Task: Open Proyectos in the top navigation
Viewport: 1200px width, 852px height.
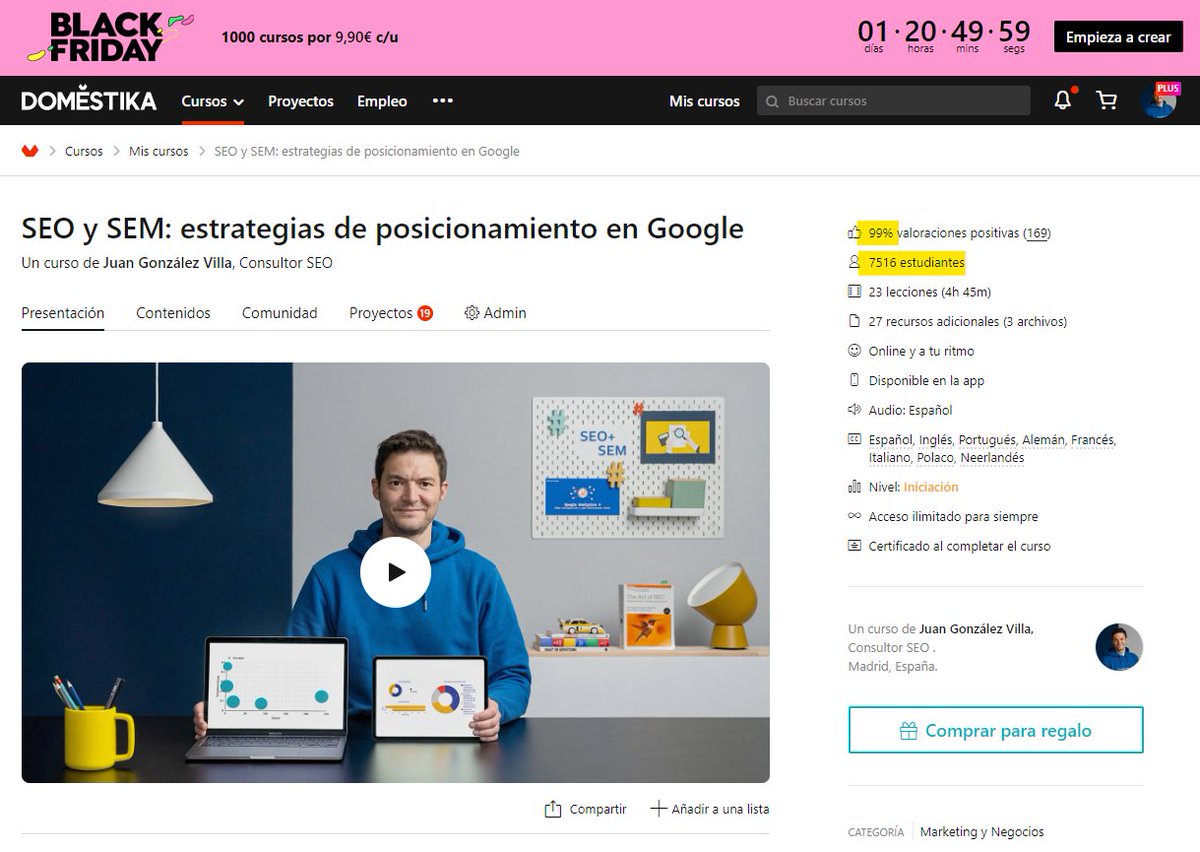Action: (x=301, y=101)
